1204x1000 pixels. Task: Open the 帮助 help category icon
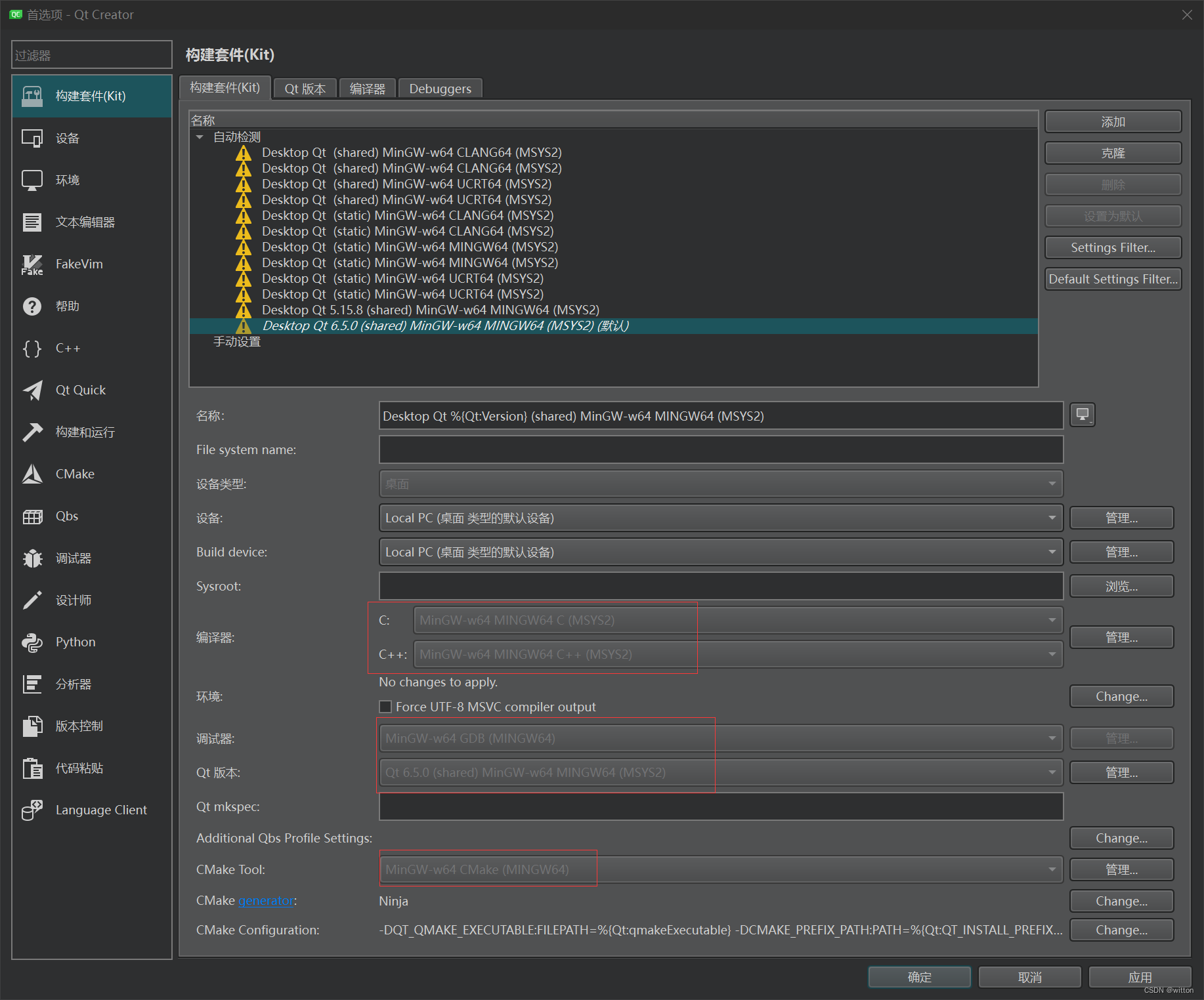click(32, 306)
